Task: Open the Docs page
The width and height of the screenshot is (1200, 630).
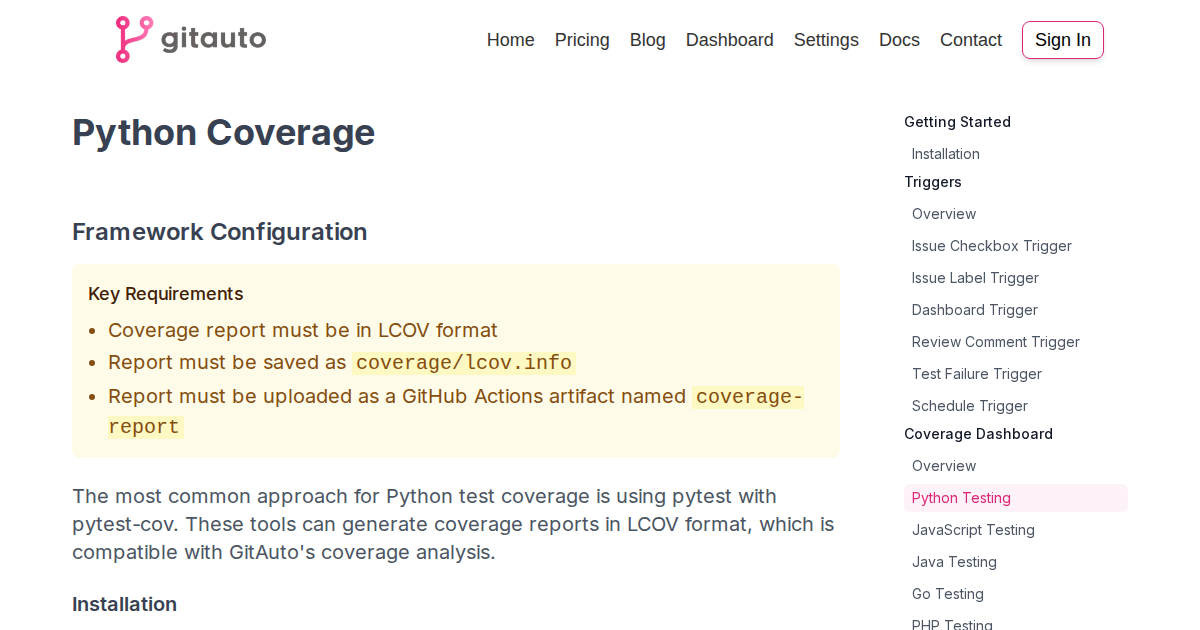Action: 899,40
